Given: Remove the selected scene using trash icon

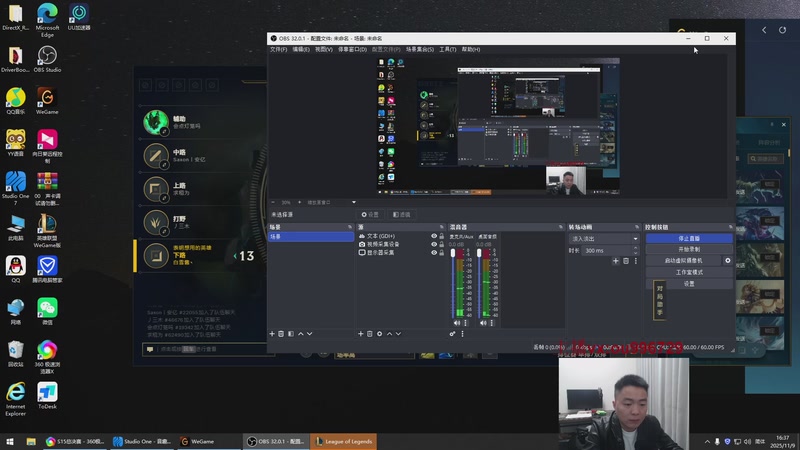Looking at the screenshot, I should 281,334.
